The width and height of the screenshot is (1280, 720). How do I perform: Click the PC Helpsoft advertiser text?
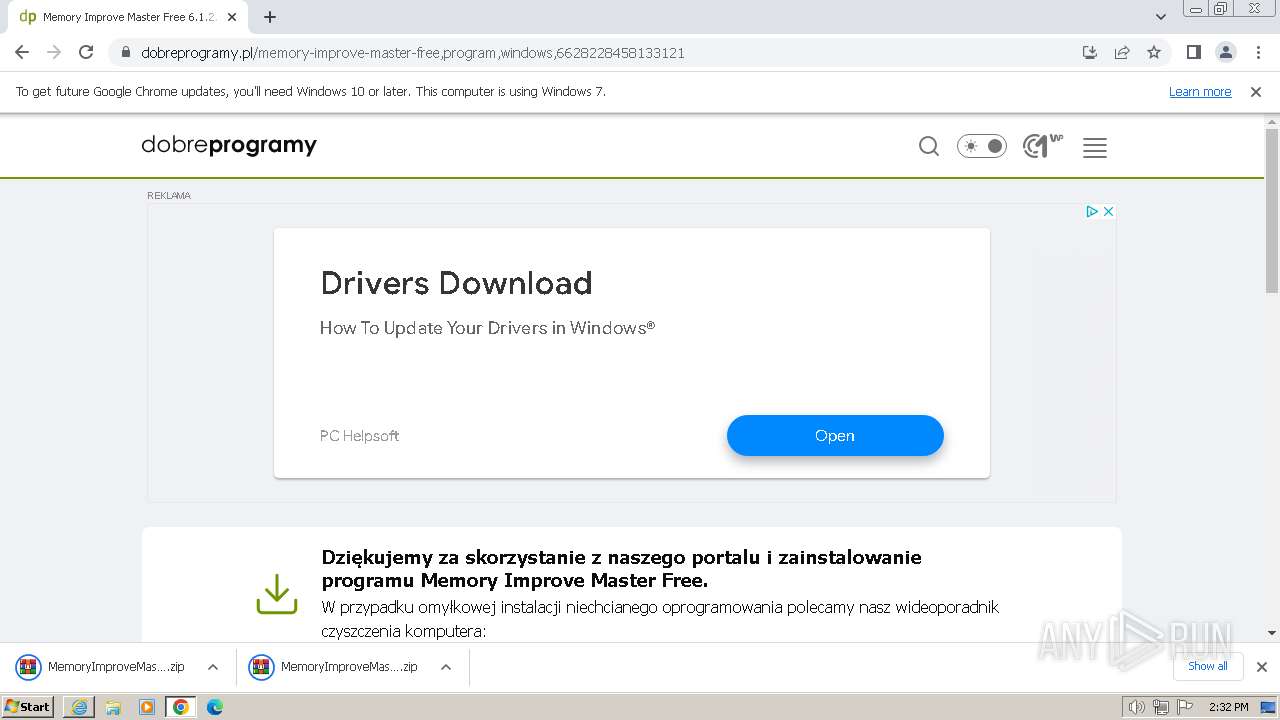click(359, 436)
